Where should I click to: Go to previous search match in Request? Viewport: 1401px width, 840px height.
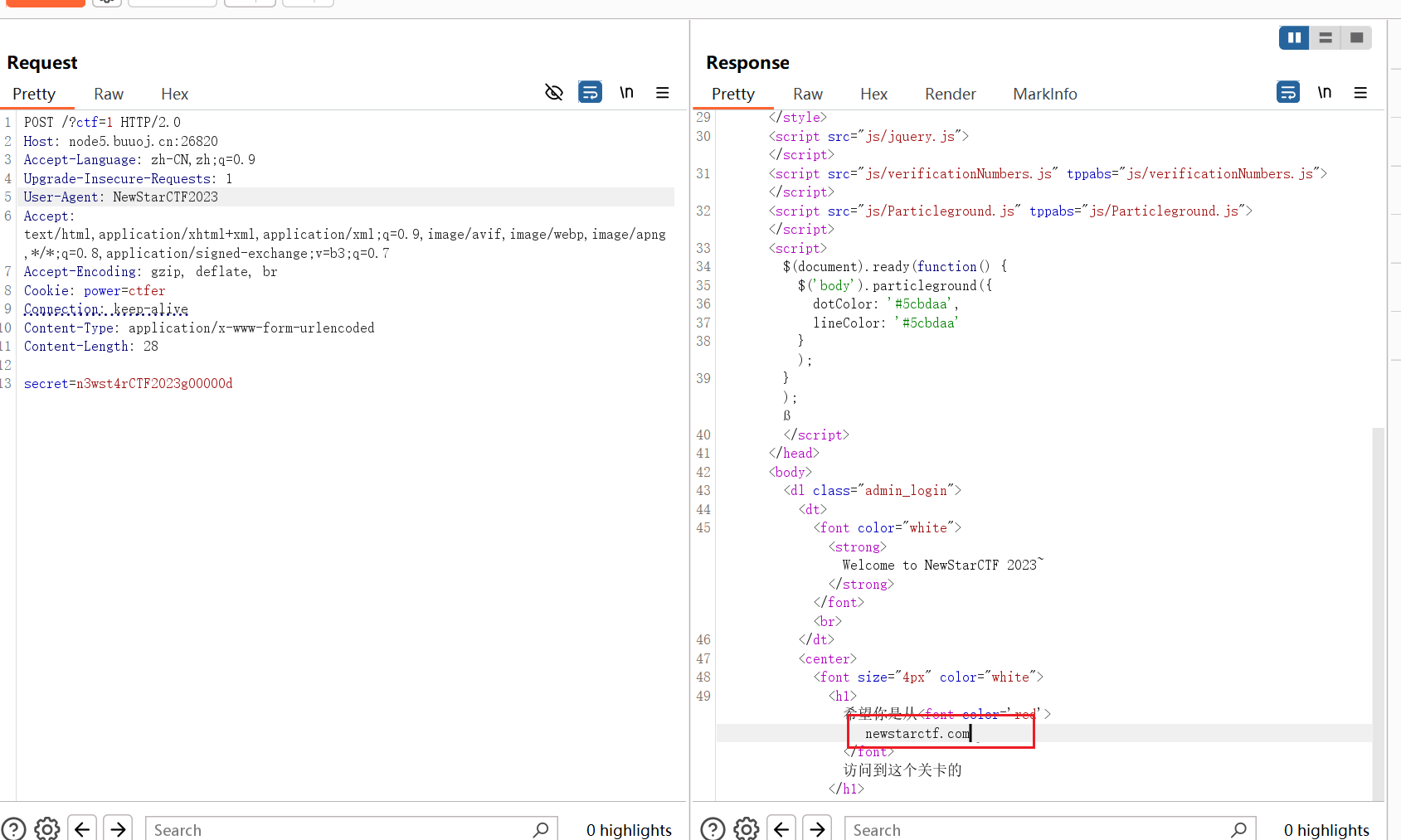point(82,829)
